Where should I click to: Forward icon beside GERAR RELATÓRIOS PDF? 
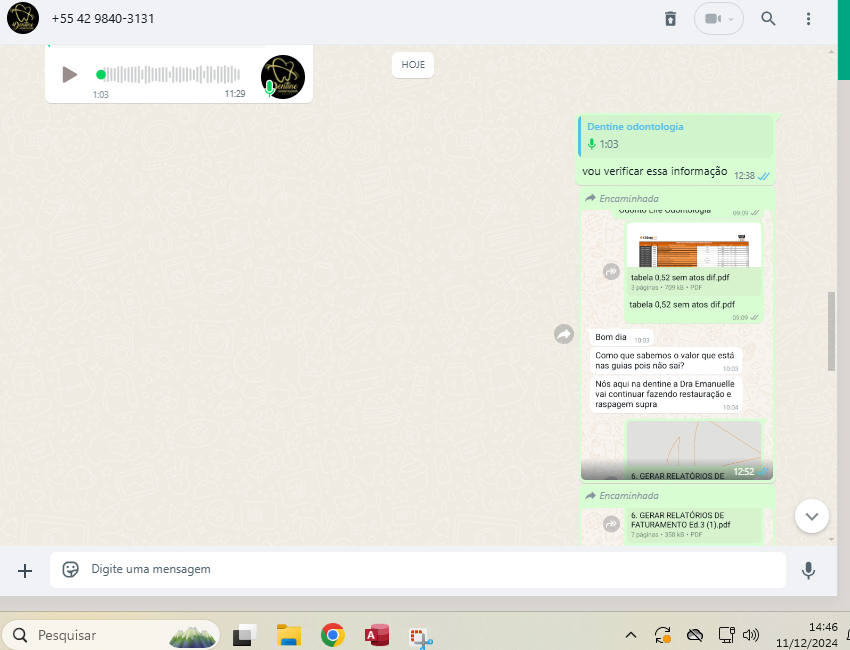(x=611, y=524)
